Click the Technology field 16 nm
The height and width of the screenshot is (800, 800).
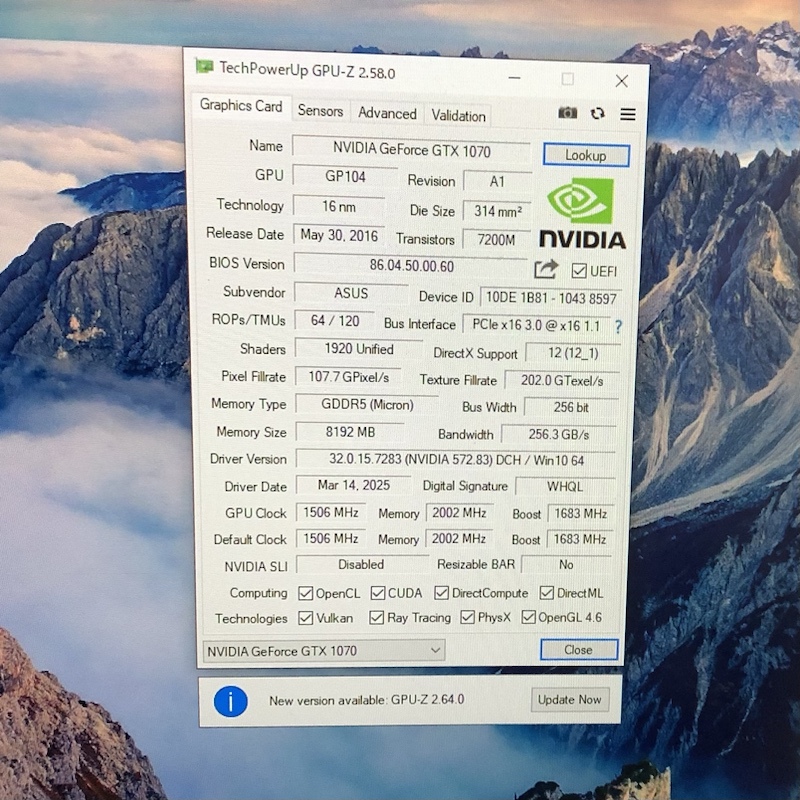pos(339,206)
